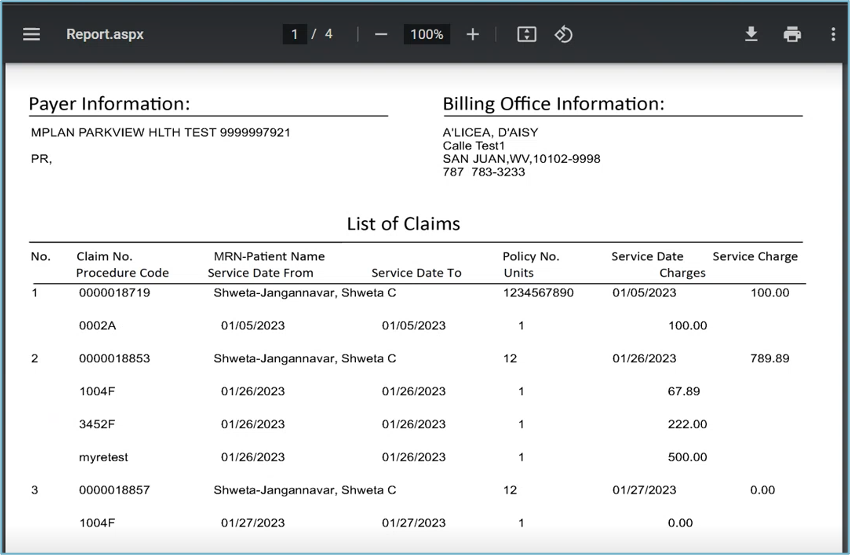Click the current page number field

tap(294, 34)
